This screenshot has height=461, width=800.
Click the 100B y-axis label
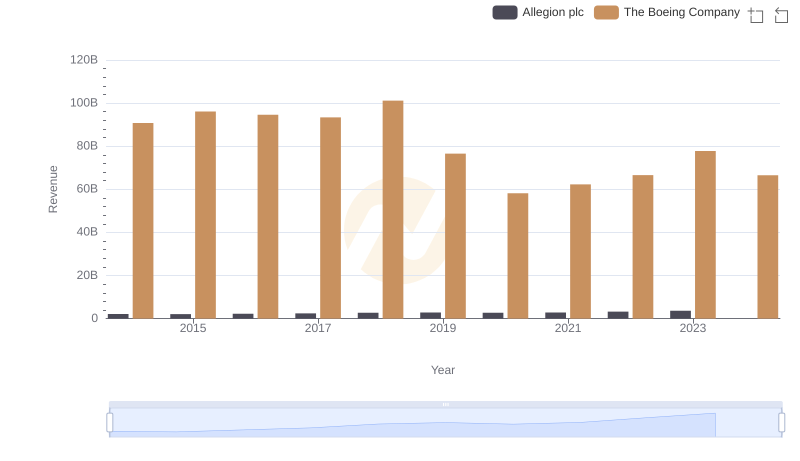pyautogui.click(x=84, y=103)
